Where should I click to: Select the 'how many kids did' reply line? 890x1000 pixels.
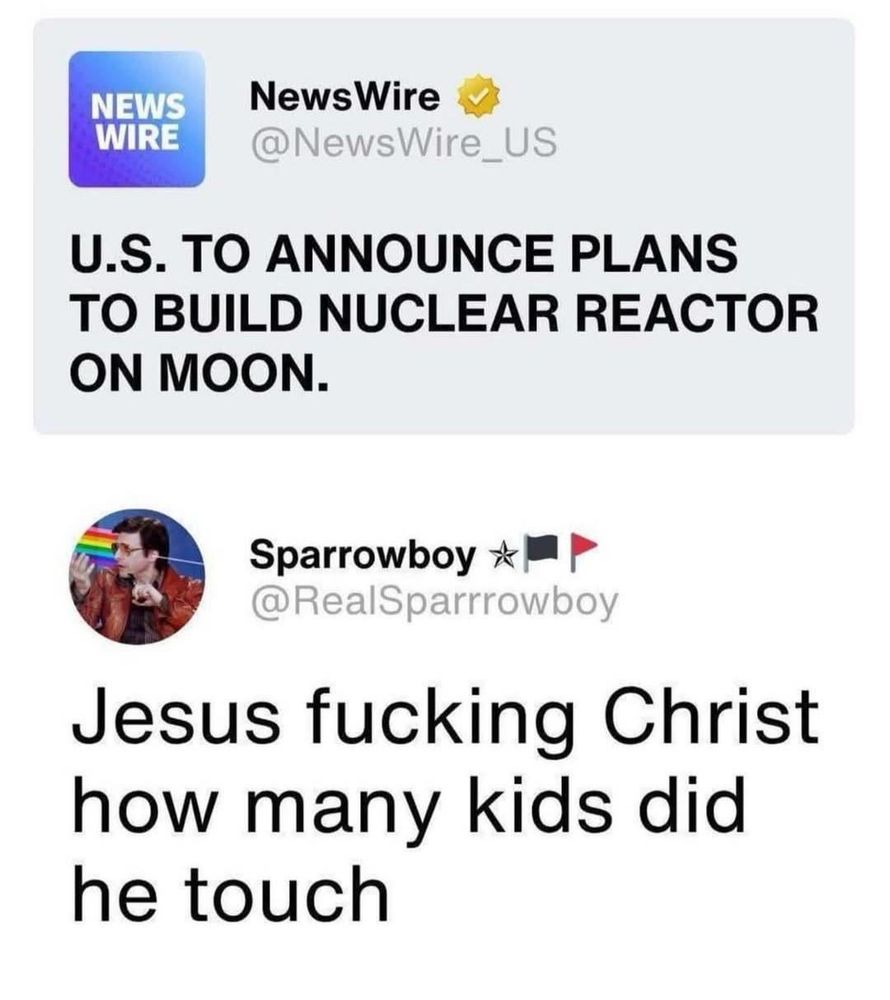point(409,806)
